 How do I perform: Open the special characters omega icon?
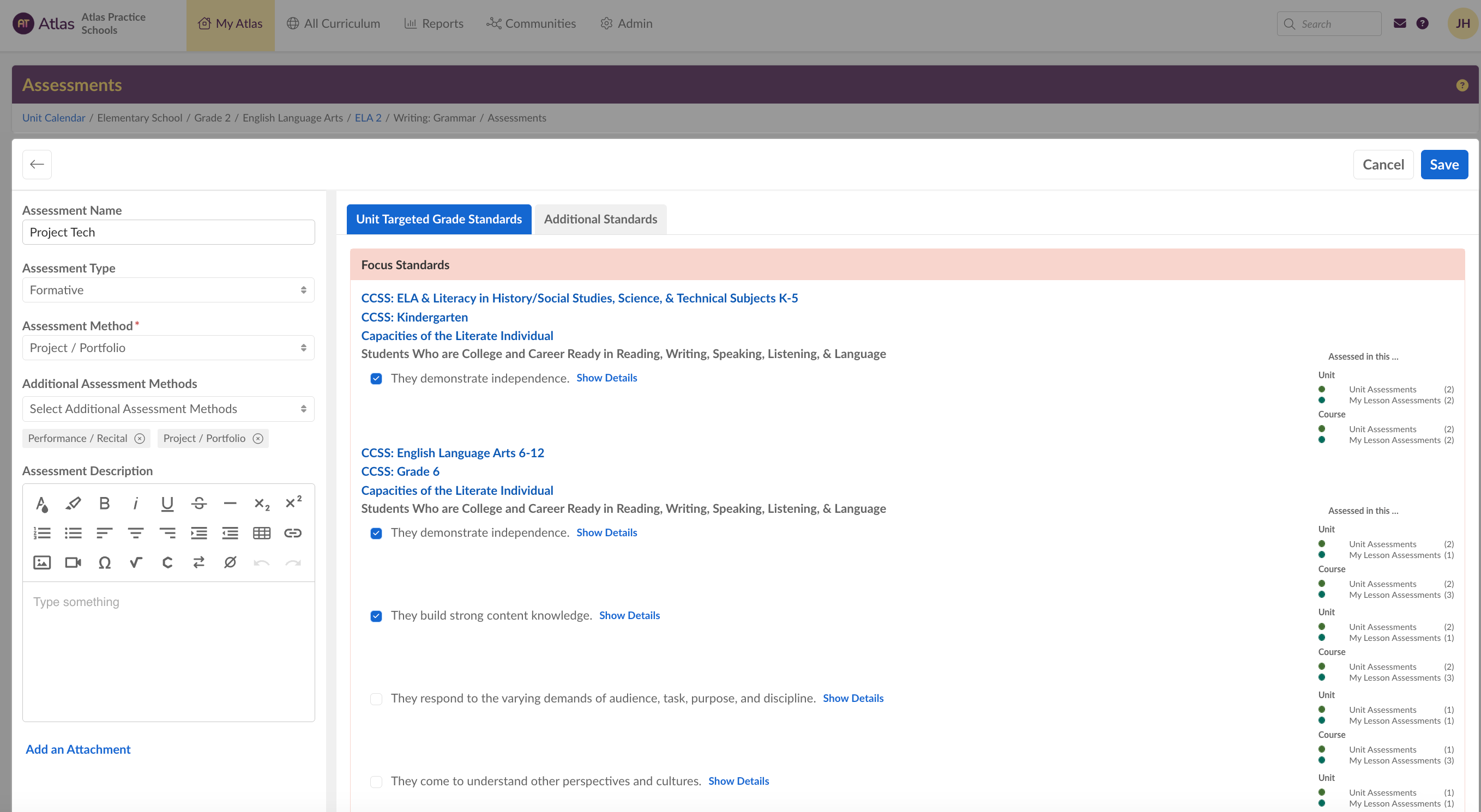[104, 562]
